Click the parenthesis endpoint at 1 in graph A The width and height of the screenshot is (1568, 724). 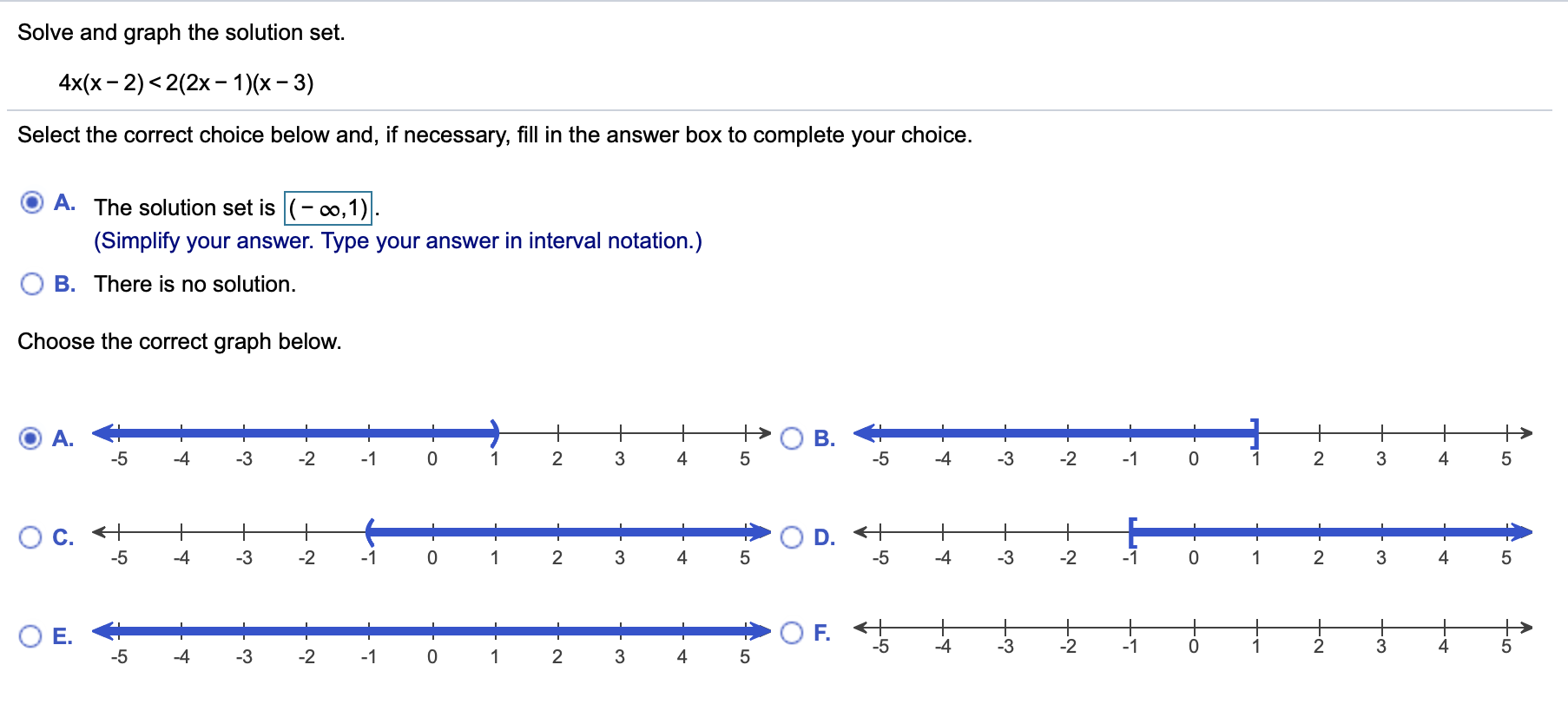tap(495, 432)
